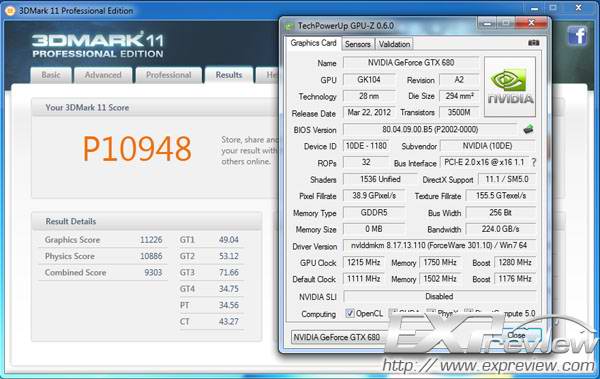Click the BIOS Version field
The height and width of the screenshot is (379, 600).
(430, 129)
